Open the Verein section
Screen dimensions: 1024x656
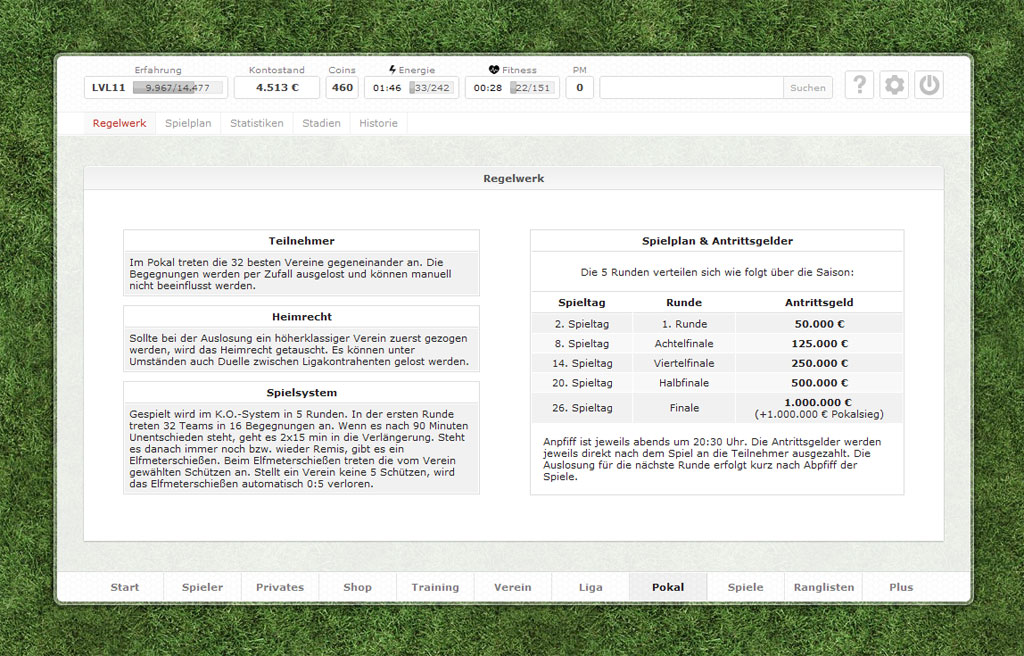click(513, 587)
